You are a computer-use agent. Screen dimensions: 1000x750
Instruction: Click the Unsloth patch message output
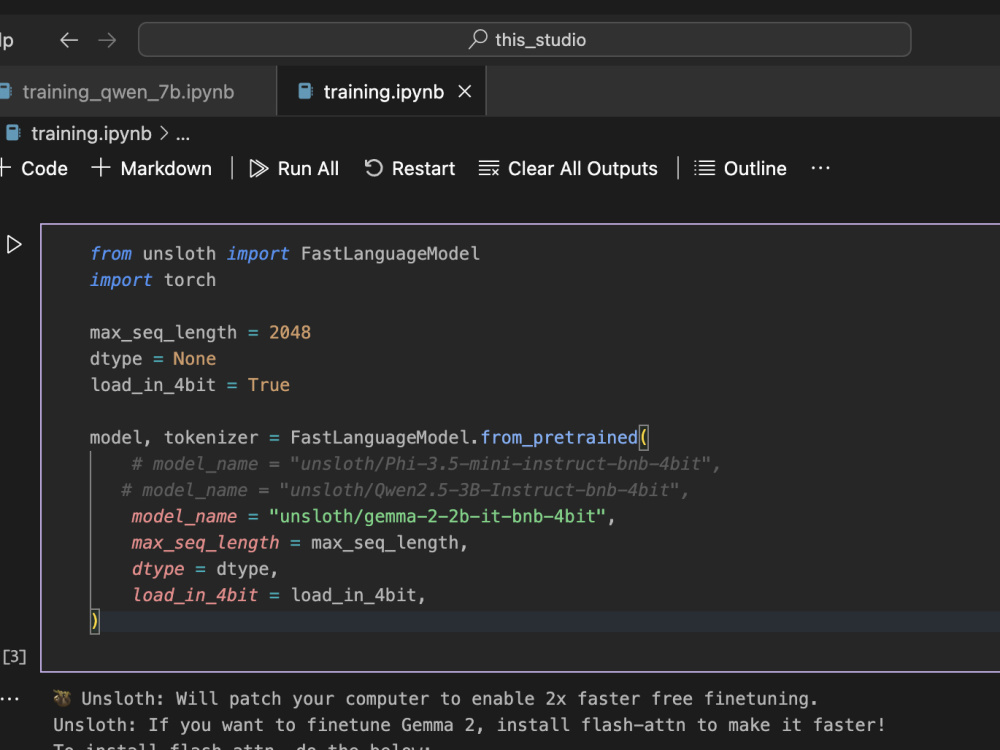point(435,699)
